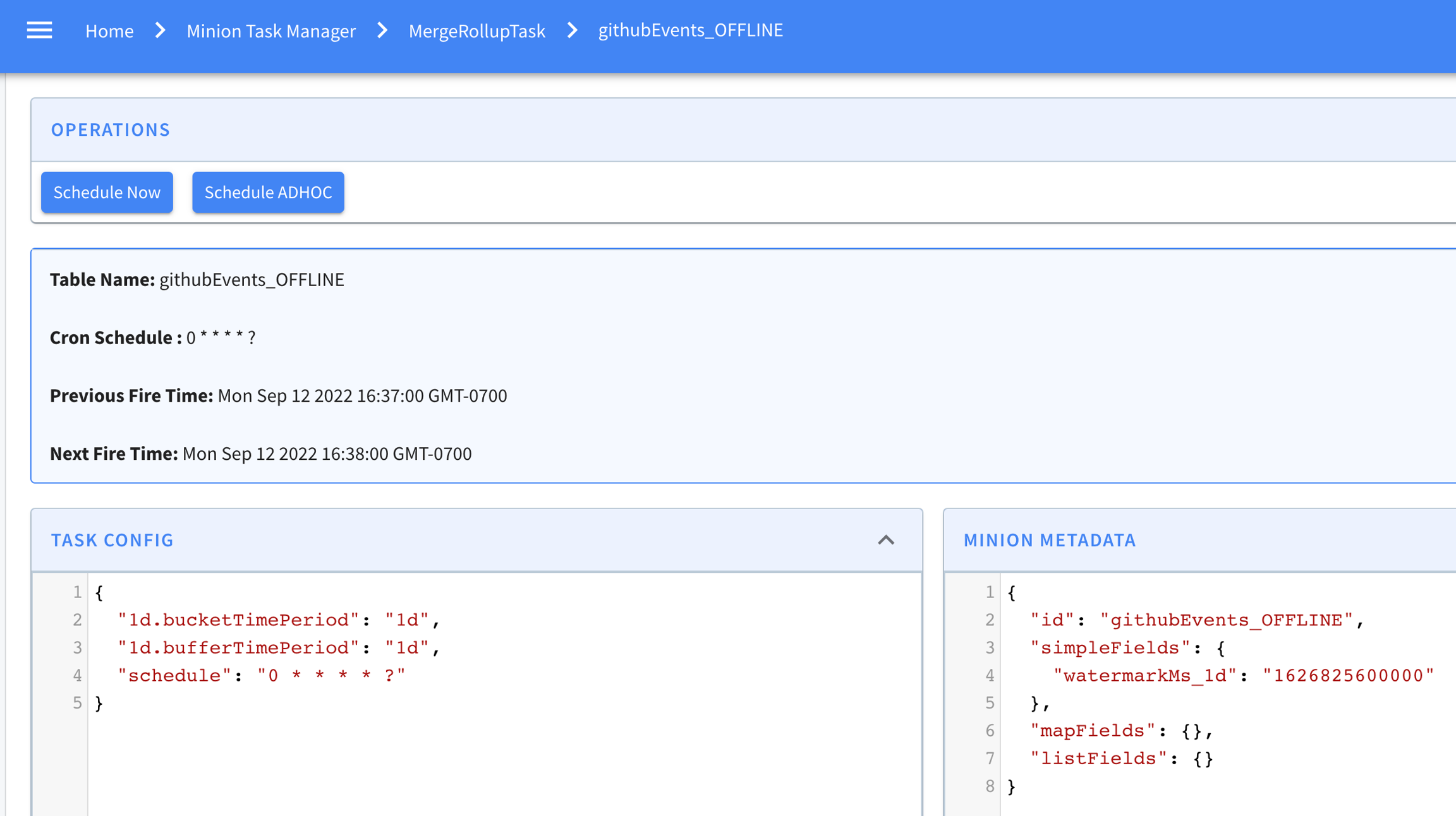Click the chevron after Home breadcrumb

161,30
